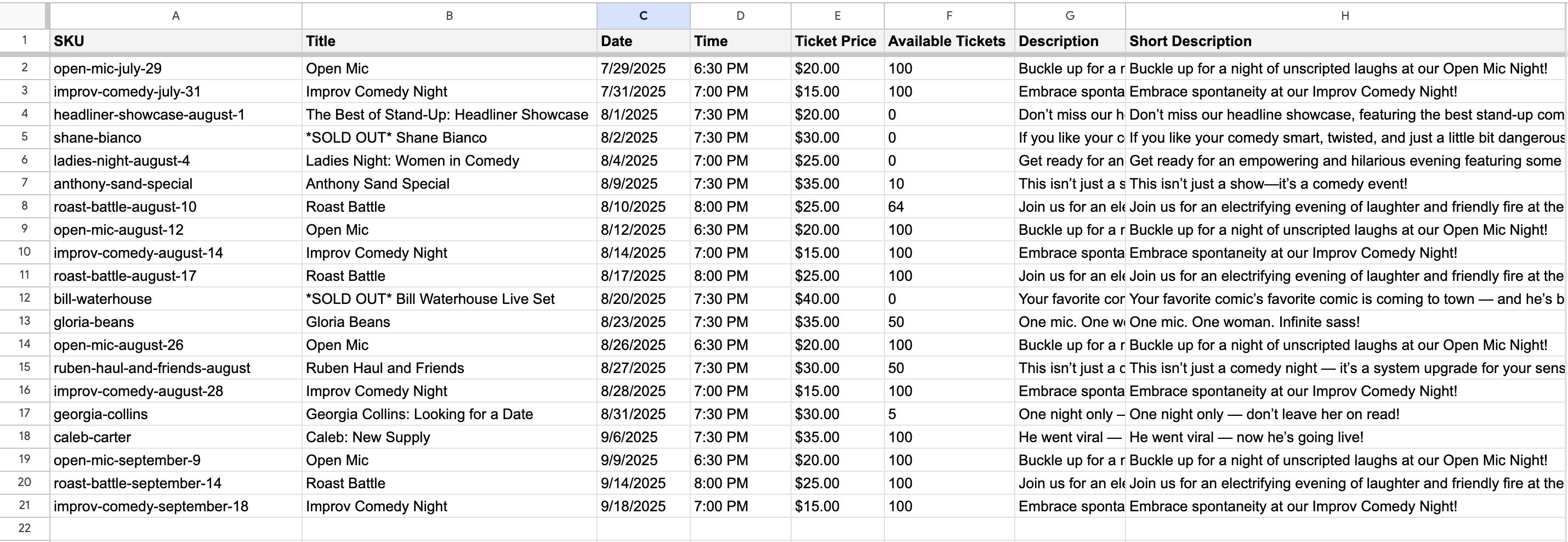Click the Caleb: New Supply title cell
Image resolution: width=1568 pixels, height=542 pixels.
click(448, 437)
